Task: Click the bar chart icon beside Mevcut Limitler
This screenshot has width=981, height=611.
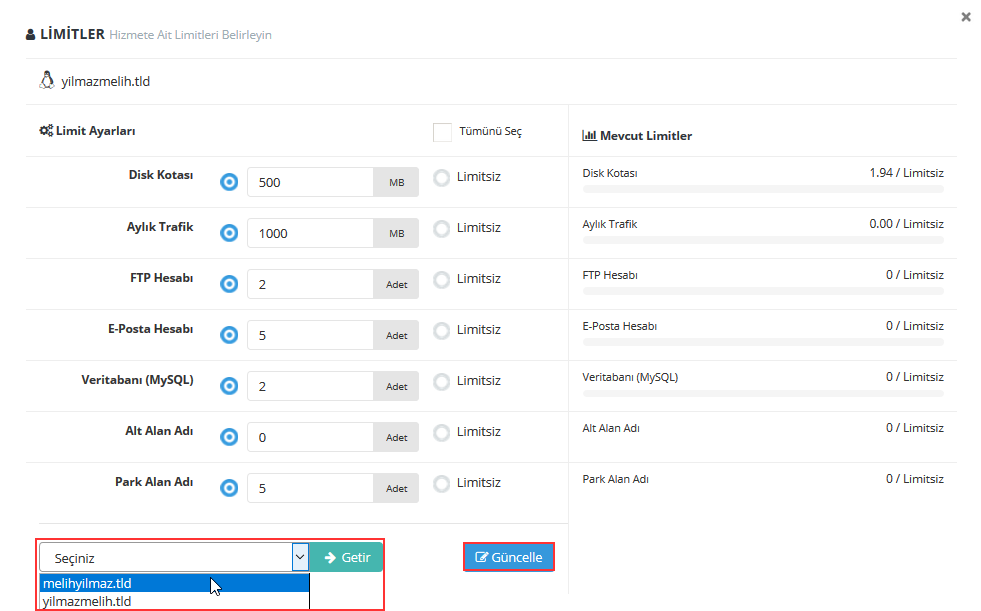Action: pos(589,135)
